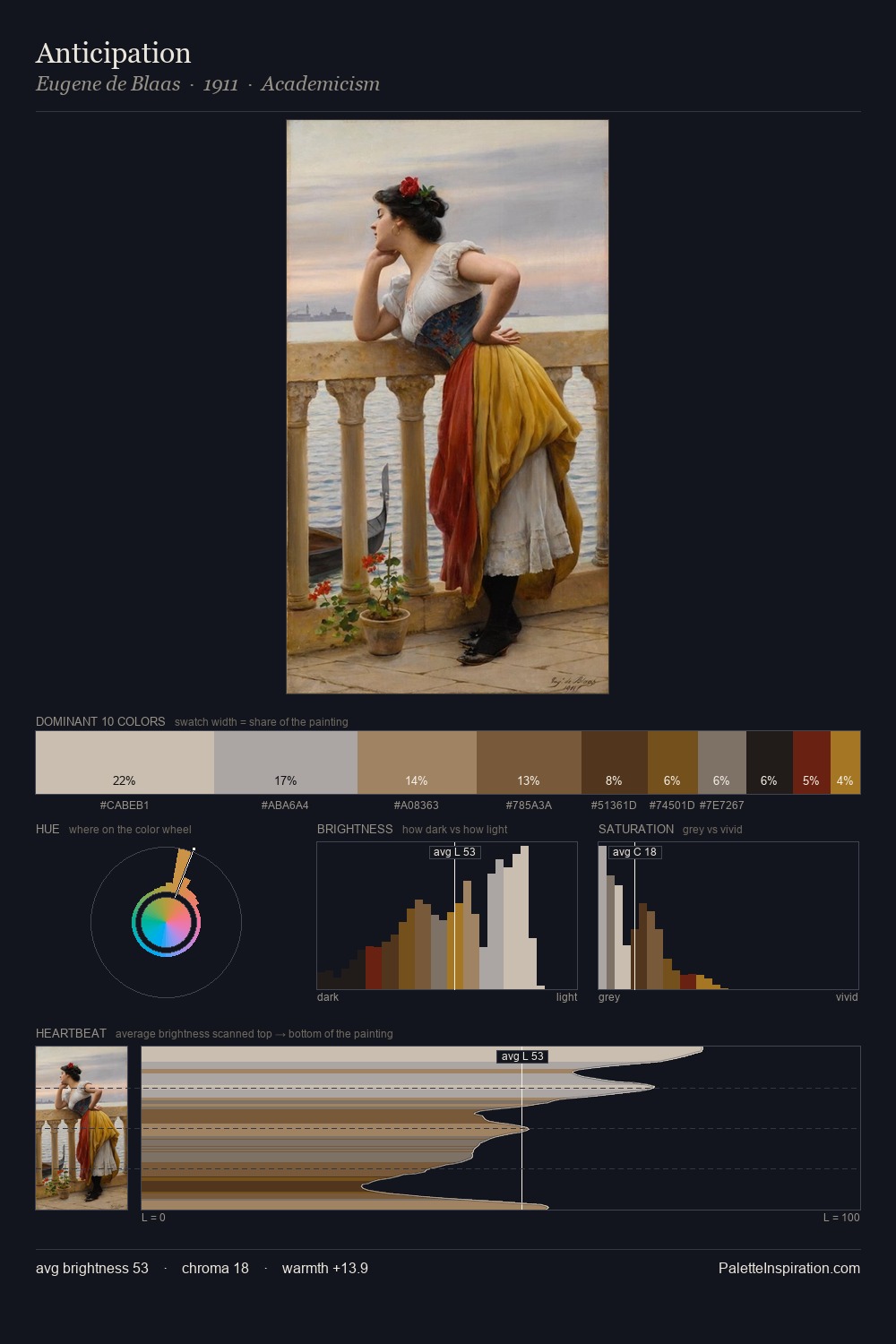This screenshot has width=896, height=1344.
Task: Select the 8% dark brown swatch
Action: 615,762
